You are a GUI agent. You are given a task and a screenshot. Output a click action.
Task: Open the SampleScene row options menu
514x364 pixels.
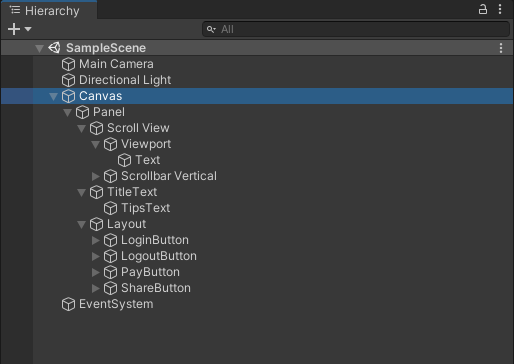501,48
